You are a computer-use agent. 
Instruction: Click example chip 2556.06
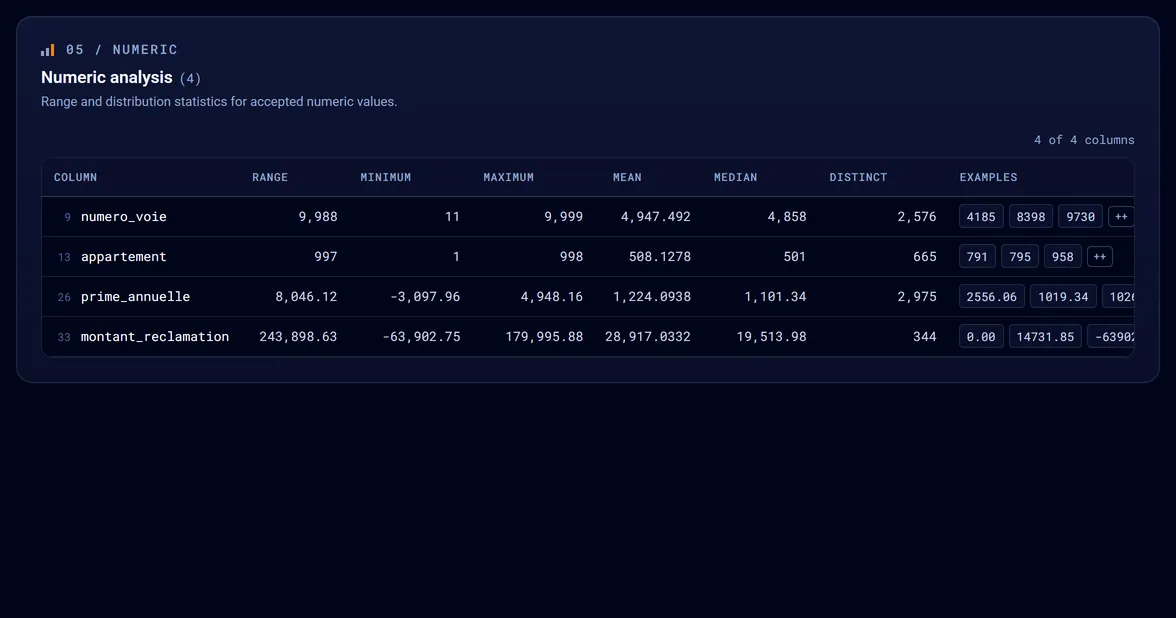coord(992,297)
